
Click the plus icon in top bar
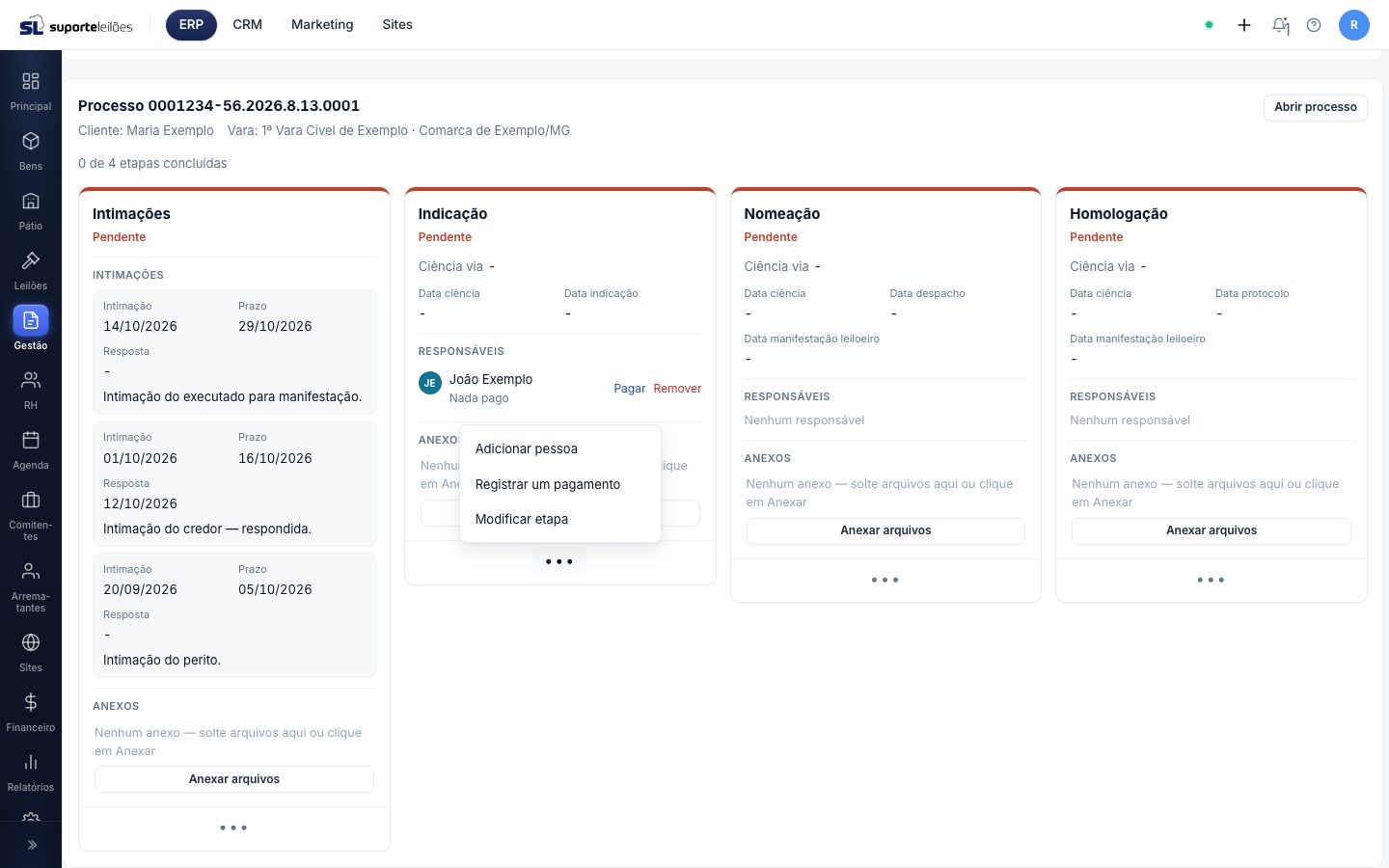tap(1244, 25)
